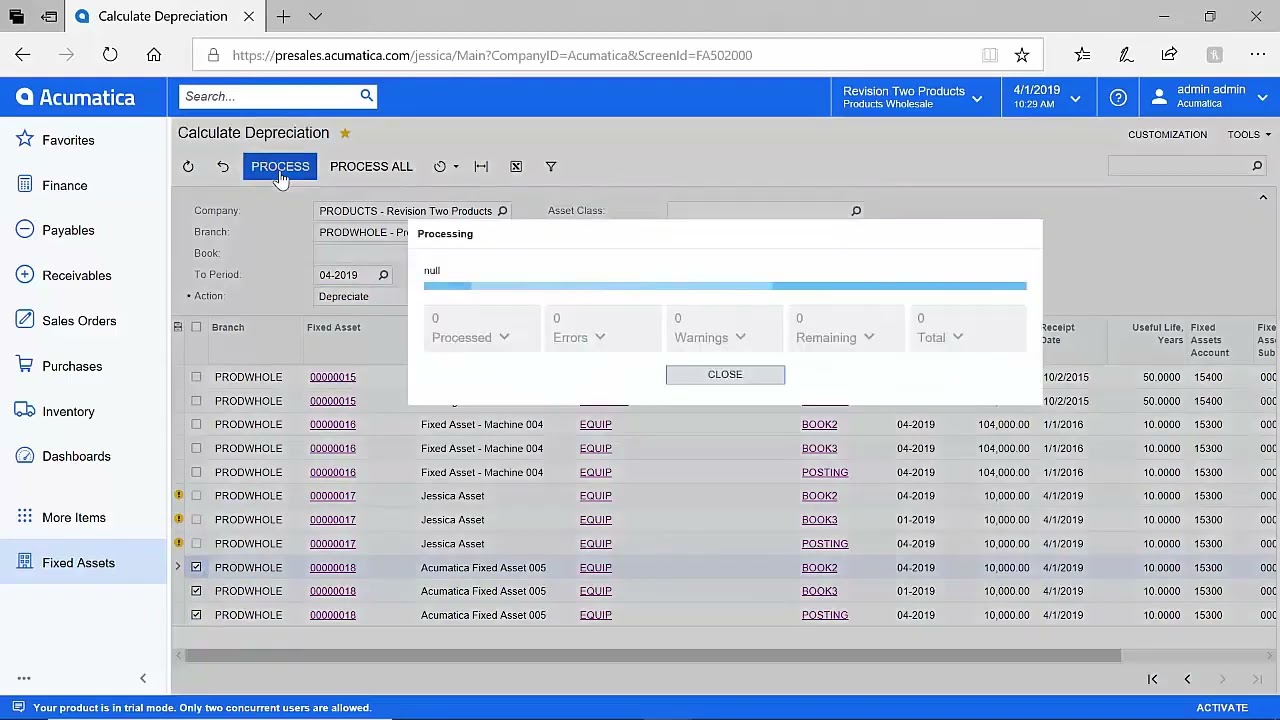Click the grid search magnifier icon
This screenshot has width=1280, height=720.
pyautogui.click(x=1257, y=166)
